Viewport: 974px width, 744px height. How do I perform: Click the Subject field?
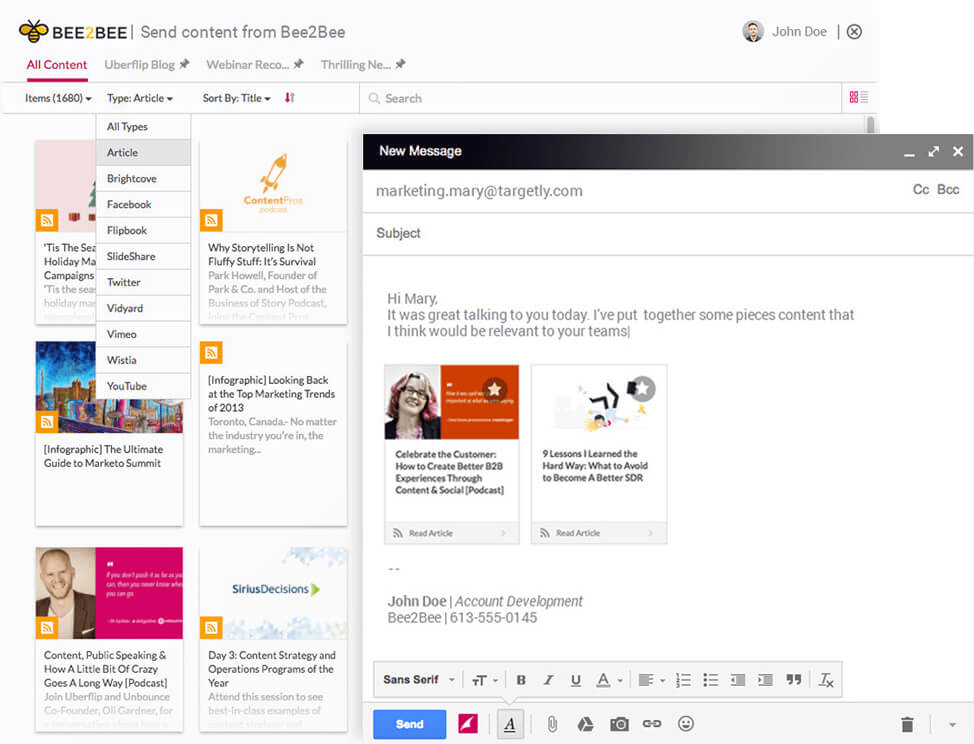point(668,234)
